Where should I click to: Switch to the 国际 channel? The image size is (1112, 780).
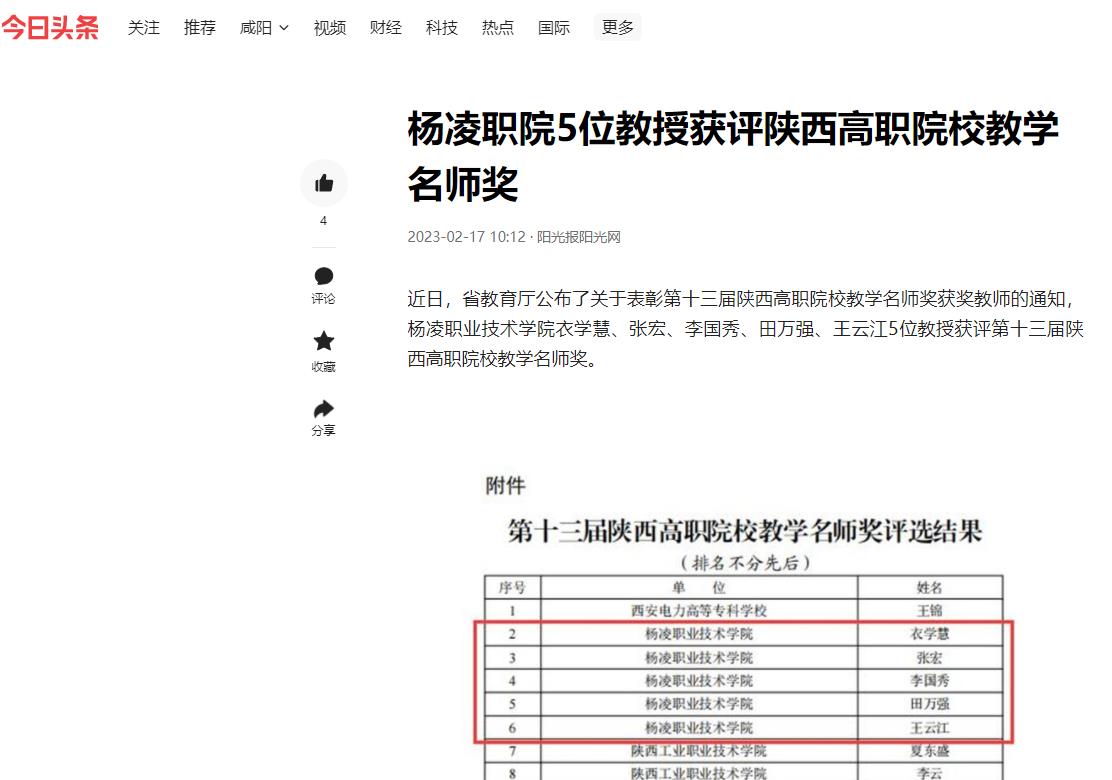[x=553, y=28]
